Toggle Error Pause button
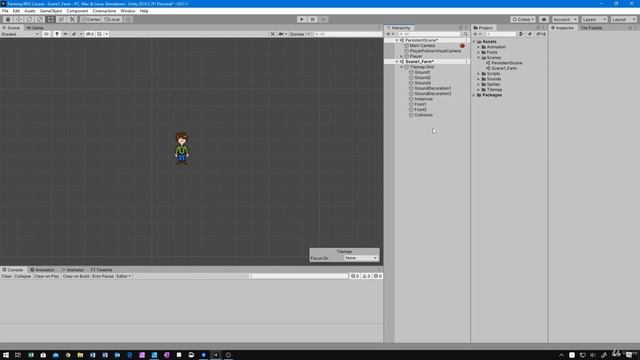 click(x=103, y=276)
